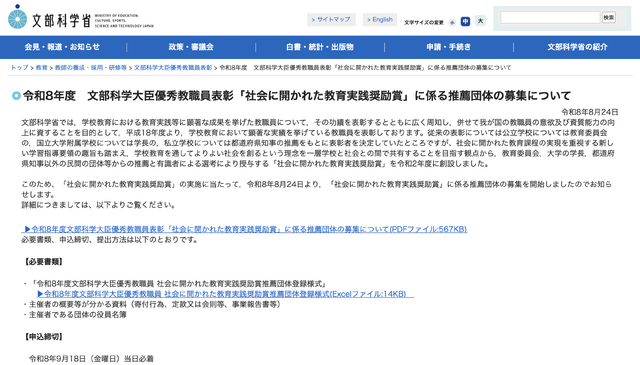The image size is (640, 365).
Task: Click the date 令和8年8月24日 at right
Action: 589,112
